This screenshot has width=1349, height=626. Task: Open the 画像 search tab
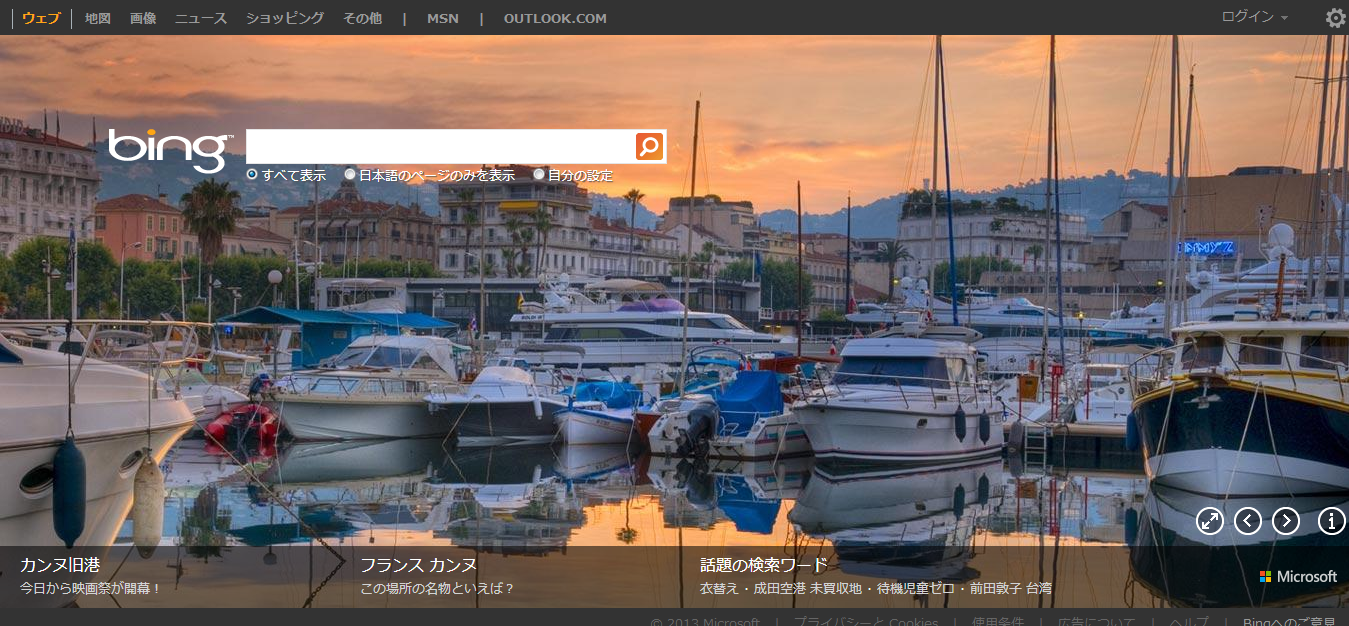(143, 18)
